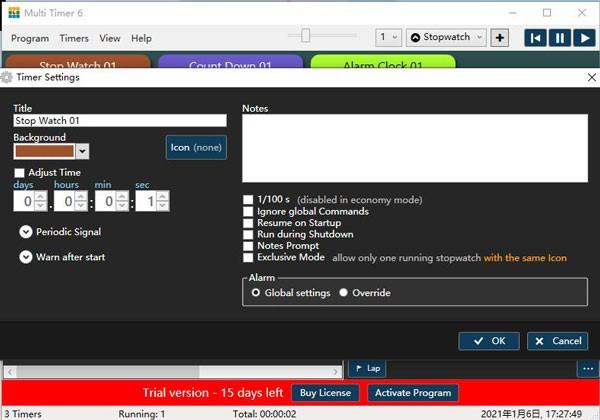Viewport: 600px width, 420px height.
Task: Start all timers with the play button
Action: coord(584,38)
